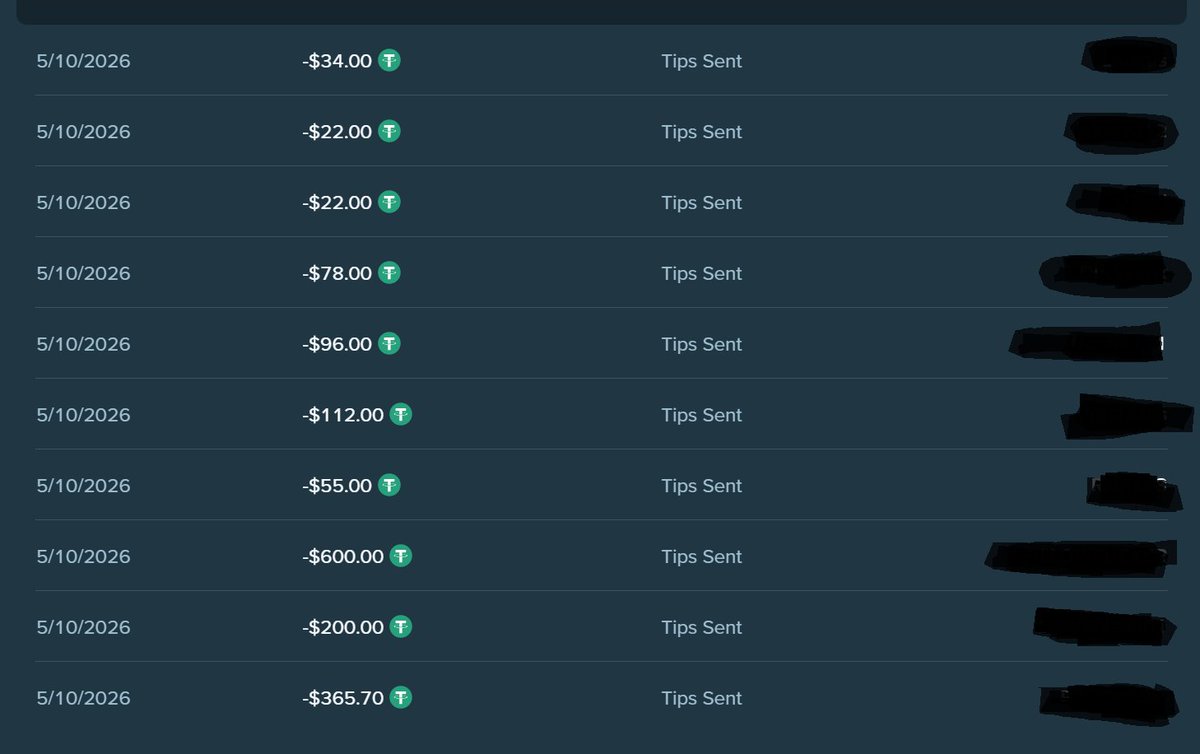
Task: Click the Tether icon beside -$365.70
Action: coord(401,697)
